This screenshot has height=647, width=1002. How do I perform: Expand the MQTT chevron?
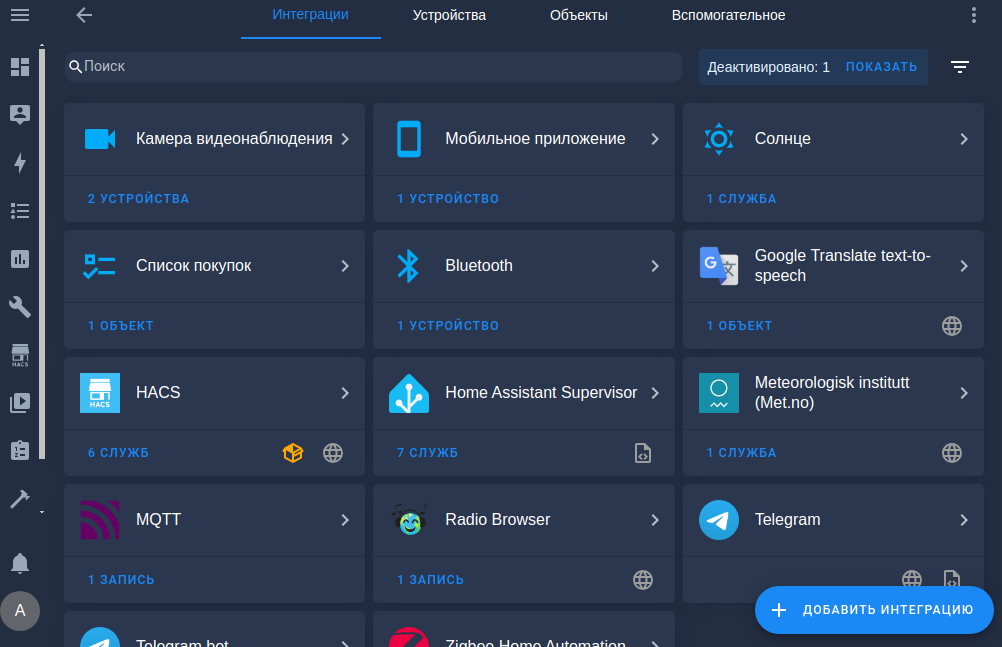[345, 520]
